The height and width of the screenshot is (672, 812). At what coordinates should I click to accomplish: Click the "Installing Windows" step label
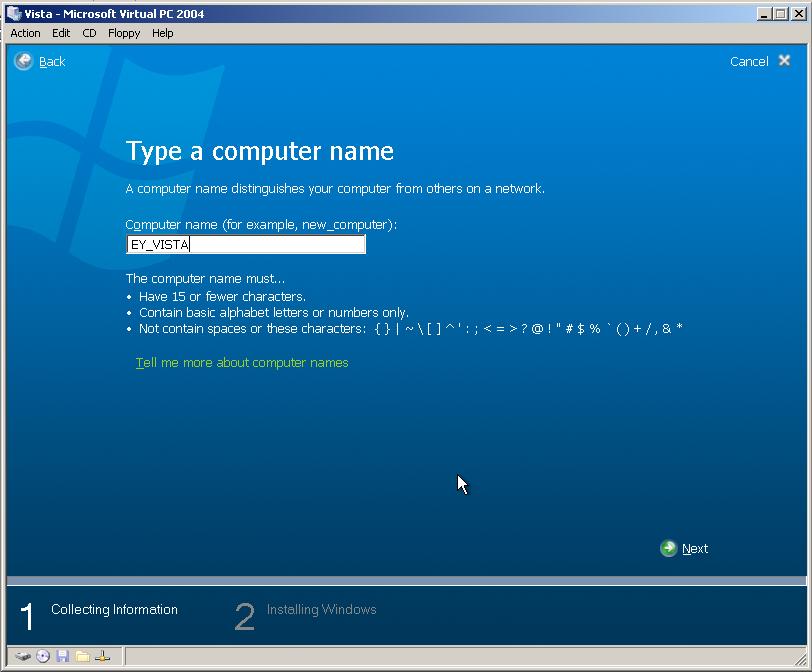(x=322, y=609)
